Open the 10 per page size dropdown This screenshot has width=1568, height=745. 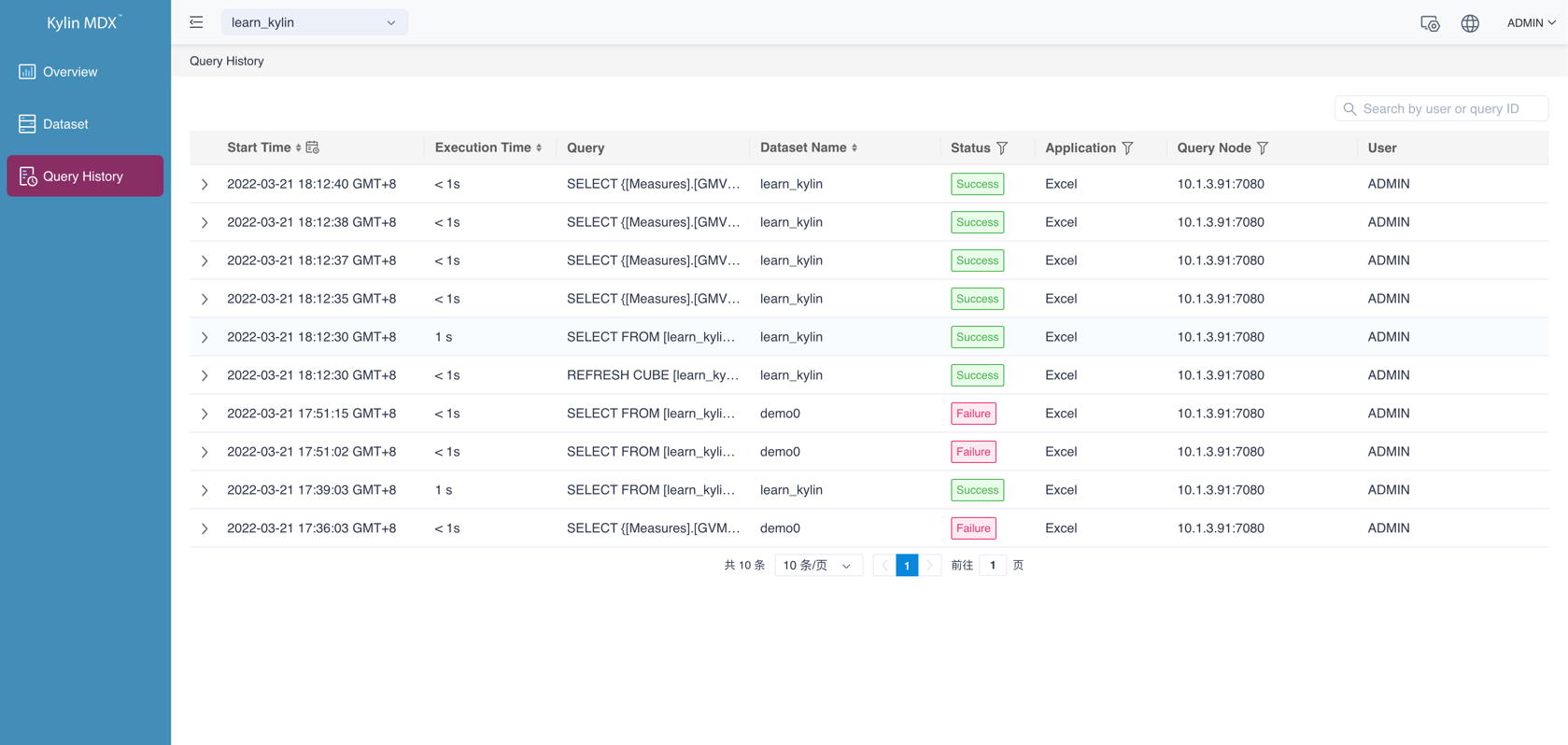tap(818, 566)
